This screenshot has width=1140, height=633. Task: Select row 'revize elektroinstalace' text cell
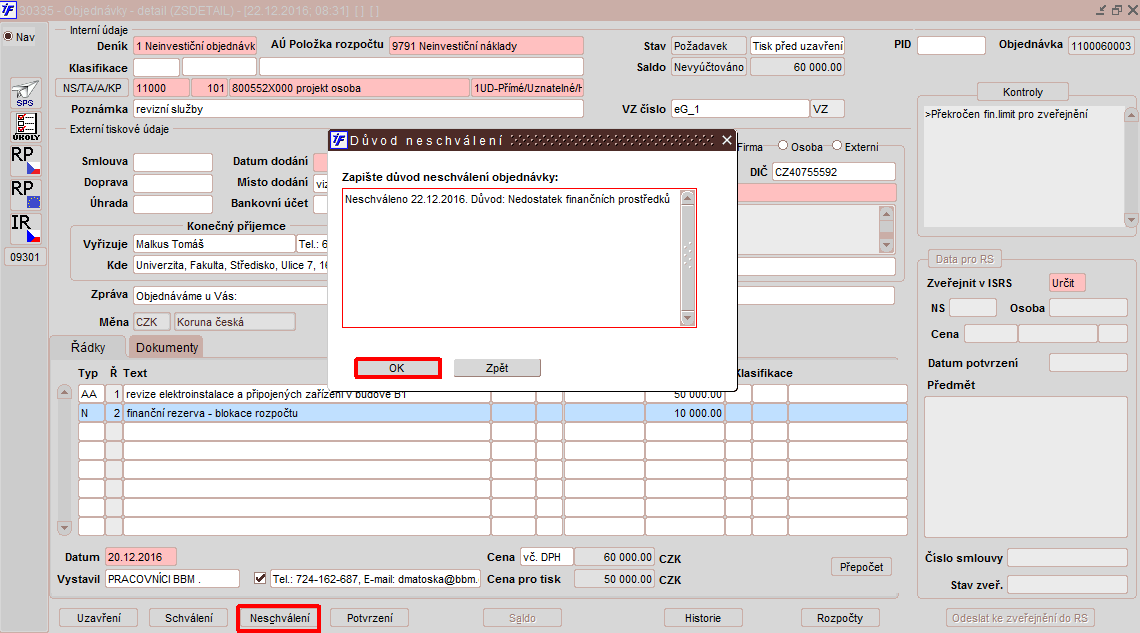[306, 394]
